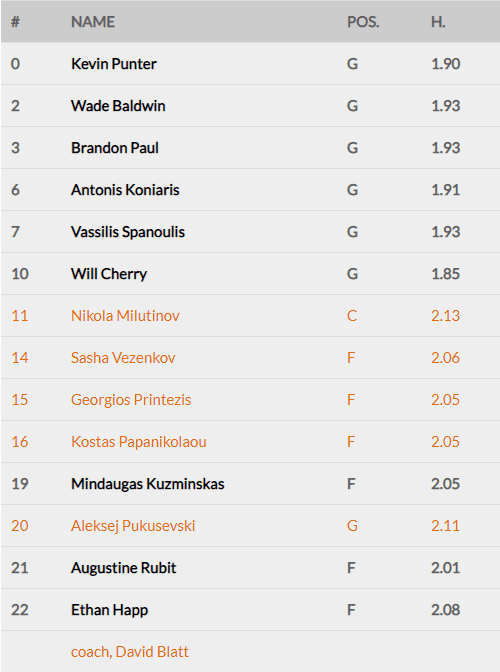Open Aleksej Pukusevski's profile

tap(133, 526)
